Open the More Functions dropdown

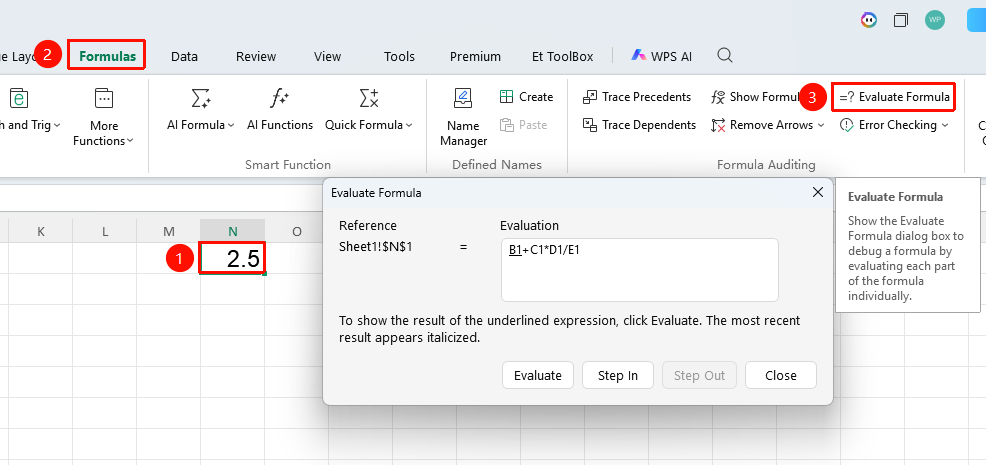pos(104,118)
